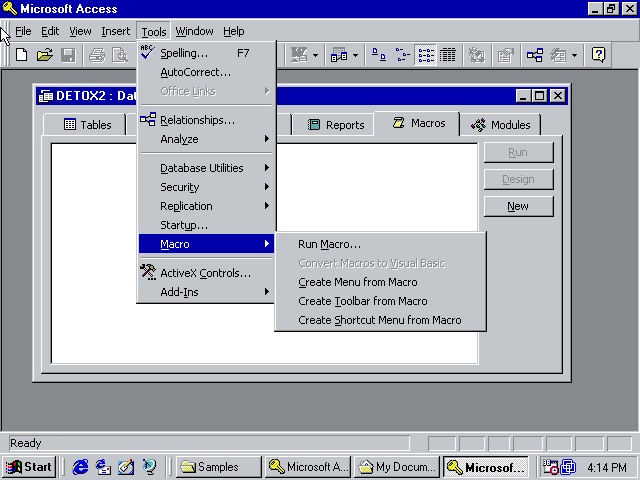Choose Create Menu from Macro
Screen dimensions: 640x480
(380, 282)
